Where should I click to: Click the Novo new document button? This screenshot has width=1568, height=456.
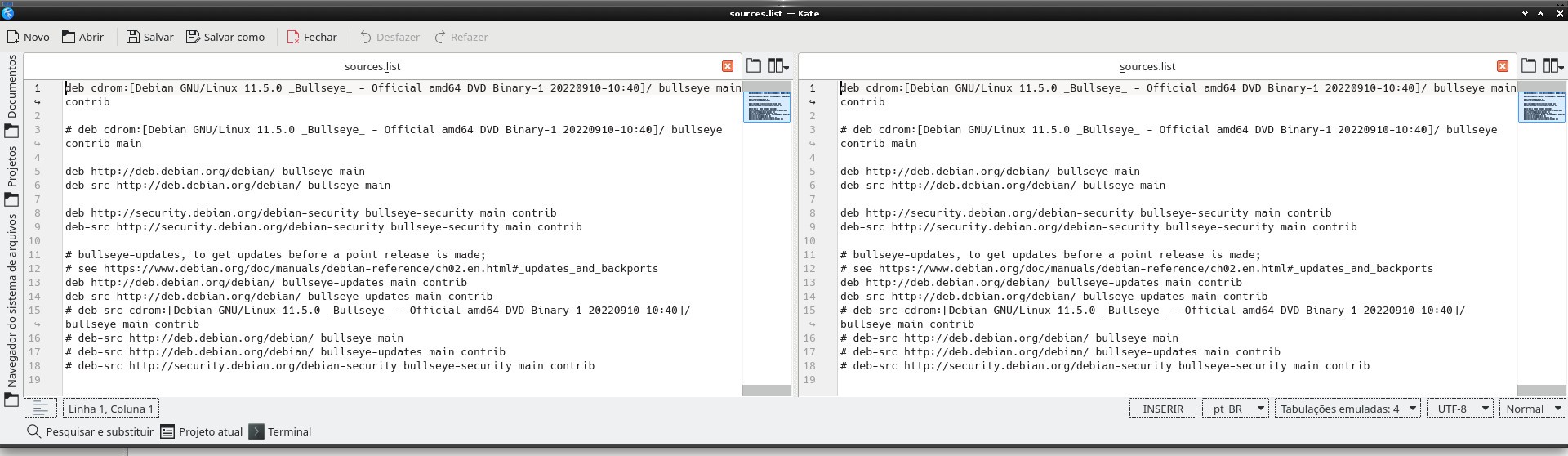[x=29, y=37]
